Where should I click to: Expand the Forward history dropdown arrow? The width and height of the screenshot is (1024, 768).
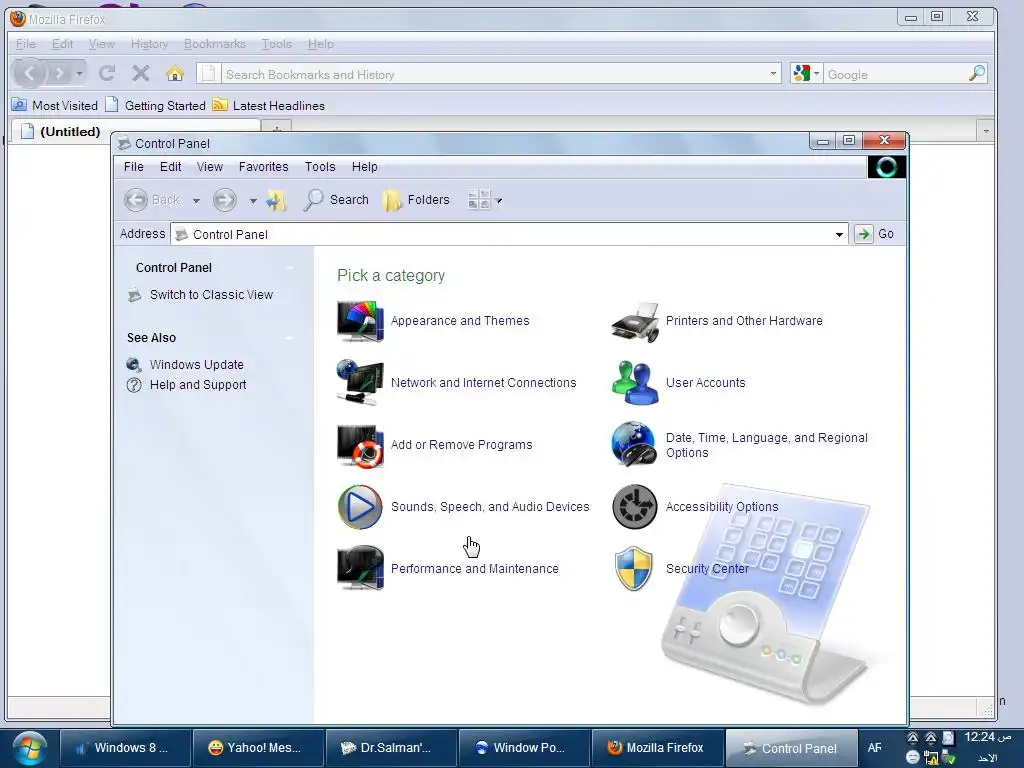point(253,200)
